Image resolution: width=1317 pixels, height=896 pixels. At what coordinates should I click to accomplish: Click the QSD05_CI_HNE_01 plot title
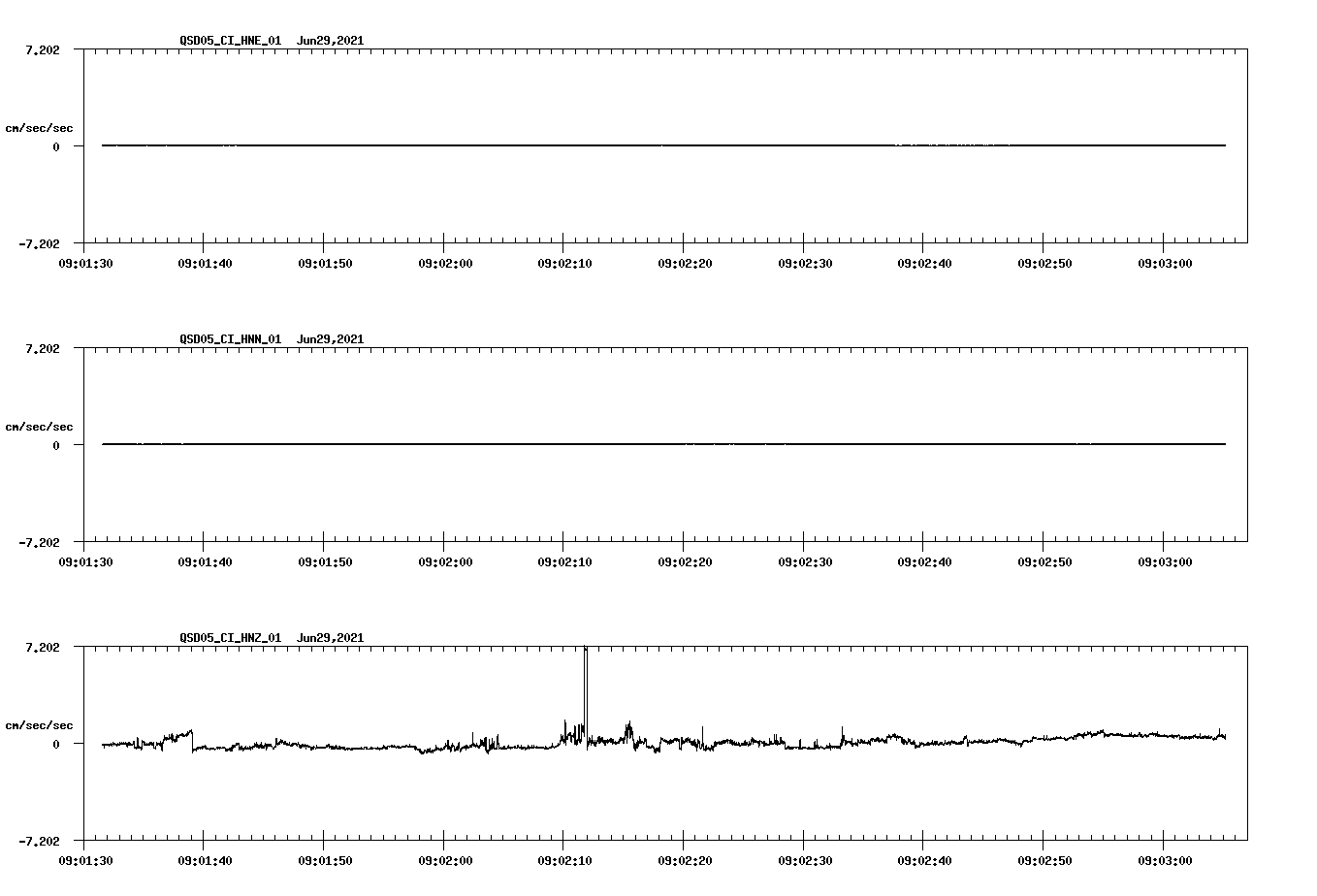coord(272,41)
